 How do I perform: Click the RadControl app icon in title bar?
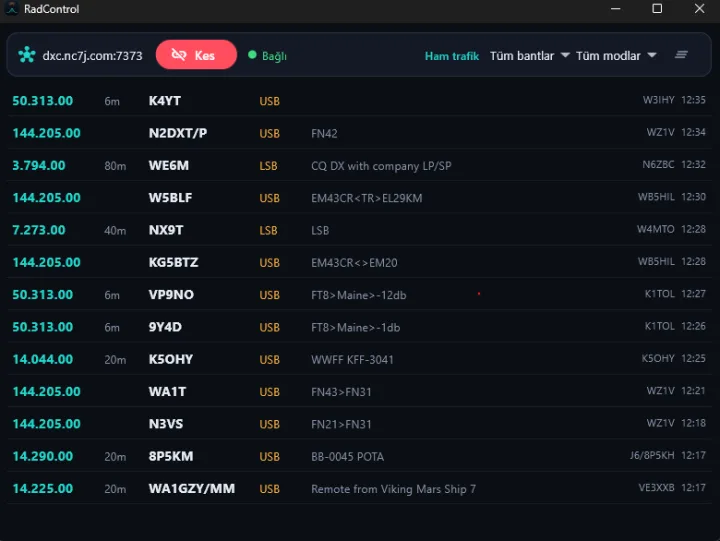(11, 9)
